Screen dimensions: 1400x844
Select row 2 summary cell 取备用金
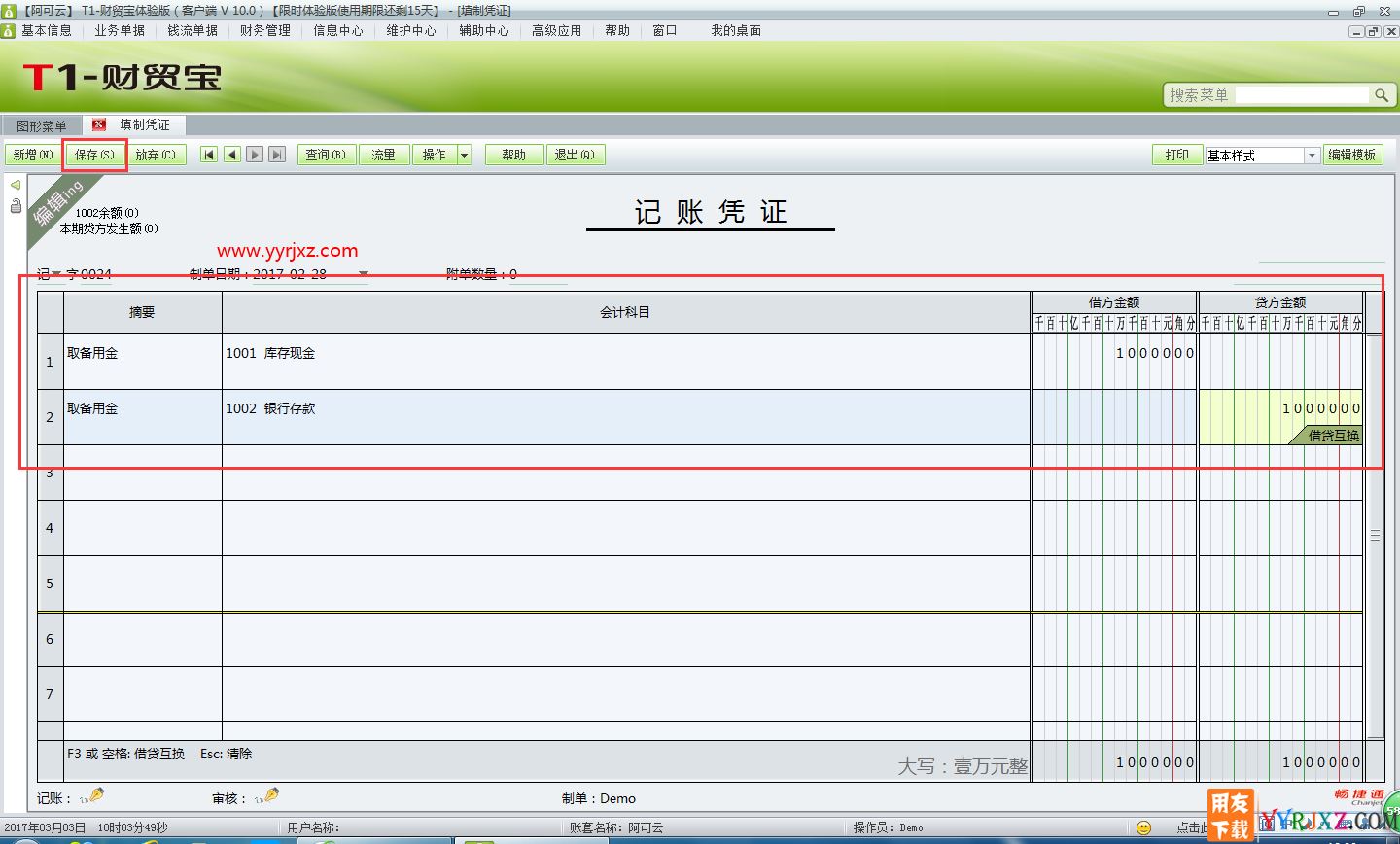[143, 417]
